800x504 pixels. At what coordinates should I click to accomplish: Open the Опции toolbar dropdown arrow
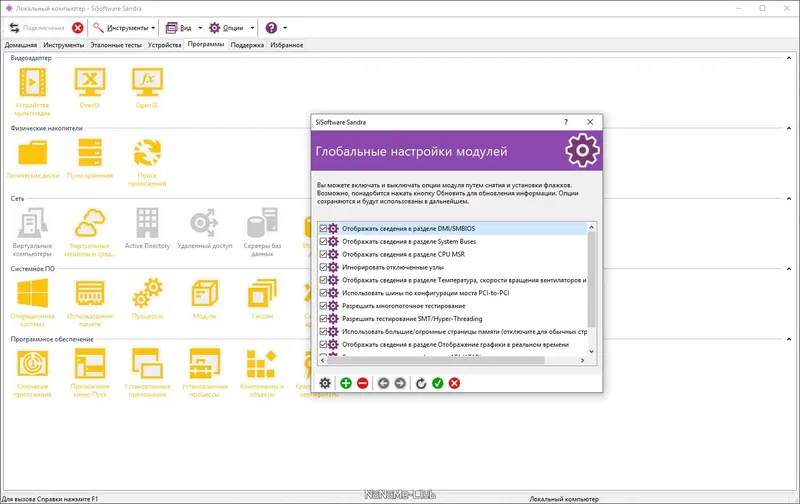pos(252,28)
